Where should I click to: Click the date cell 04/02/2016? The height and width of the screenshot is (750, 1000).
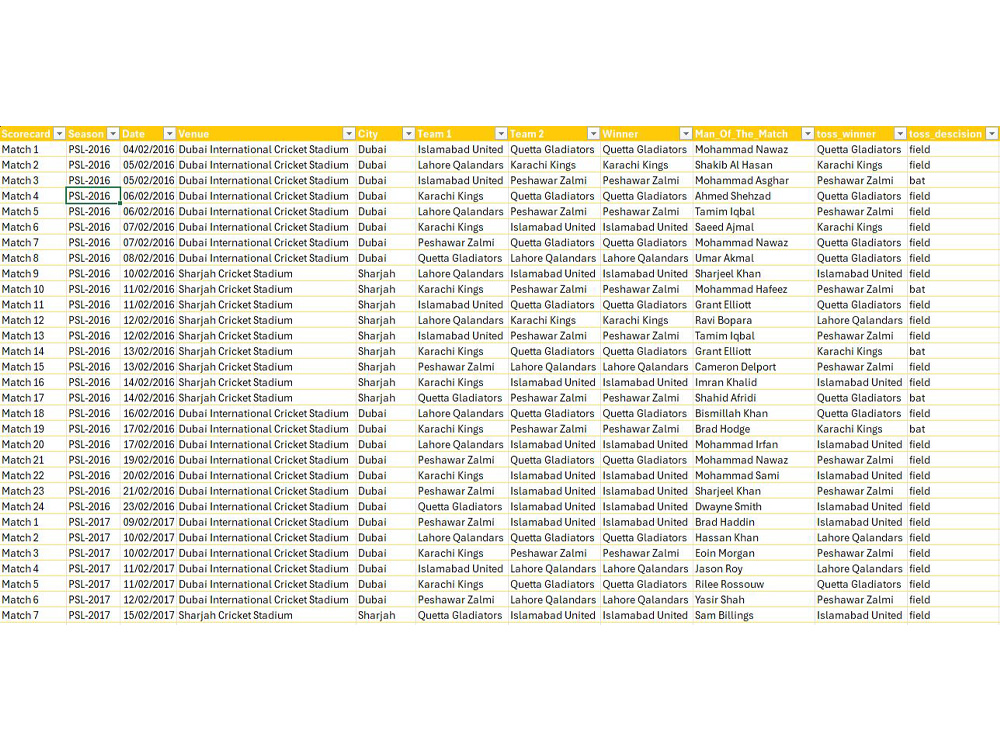click(148, 149)
